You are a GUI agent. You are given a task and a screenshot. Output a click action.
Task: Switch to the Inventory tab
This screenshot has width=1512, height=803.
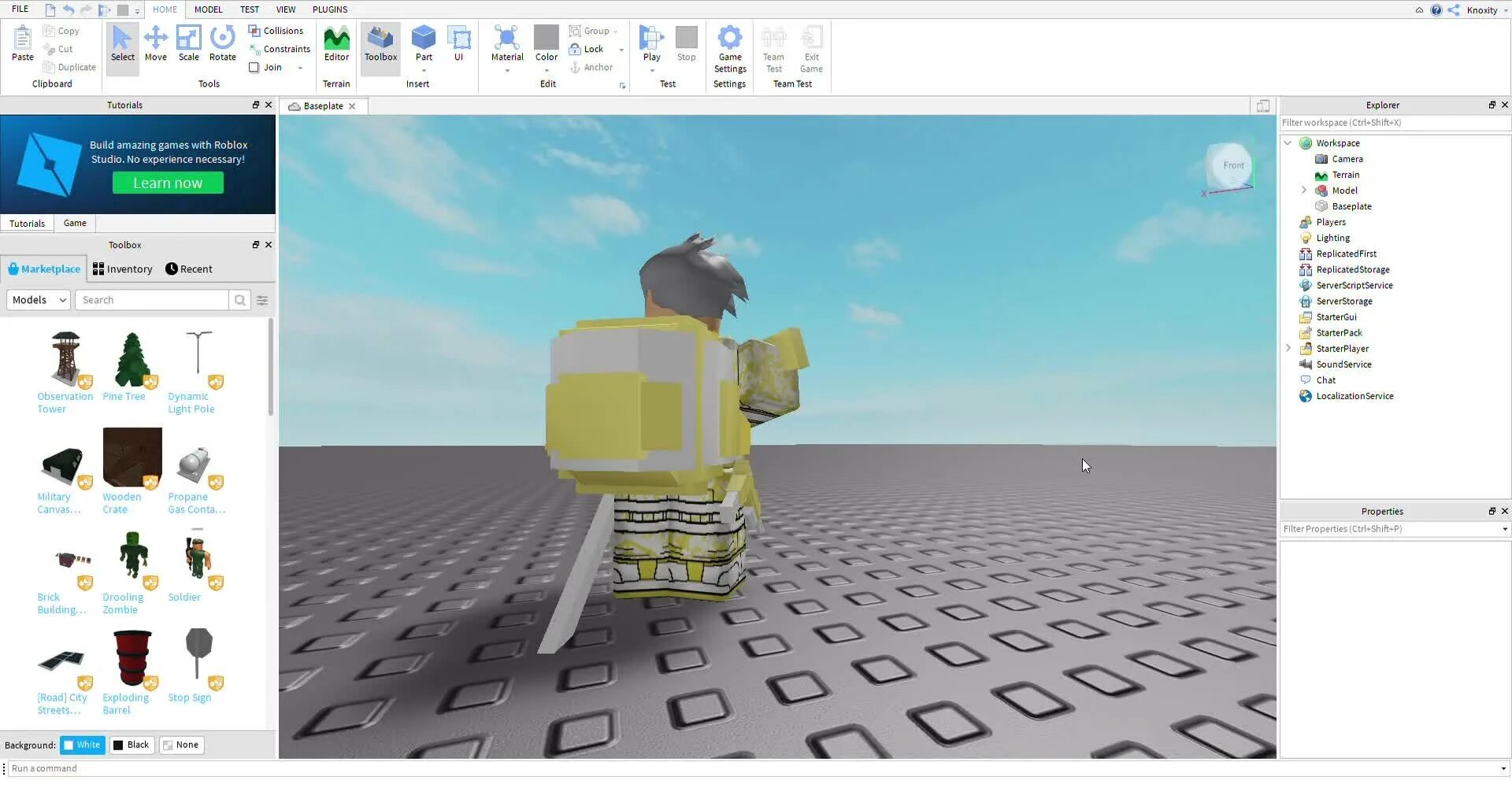pos(122,269)
